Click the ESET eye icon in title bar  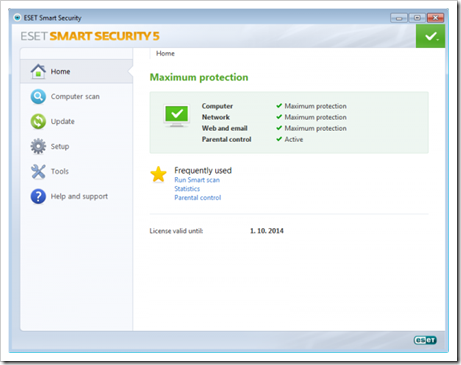17,17
